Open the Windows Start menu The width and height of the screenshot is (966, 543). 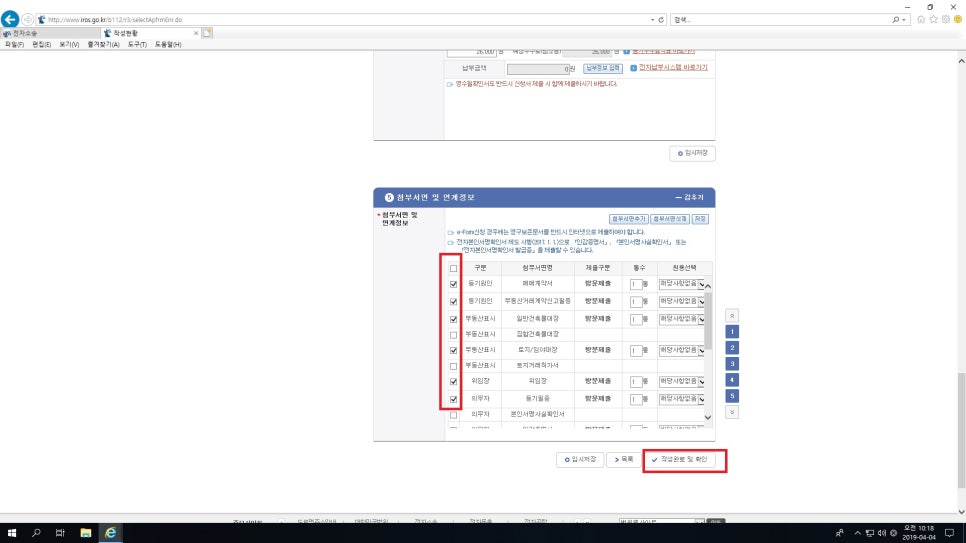(x=12, y=533)
